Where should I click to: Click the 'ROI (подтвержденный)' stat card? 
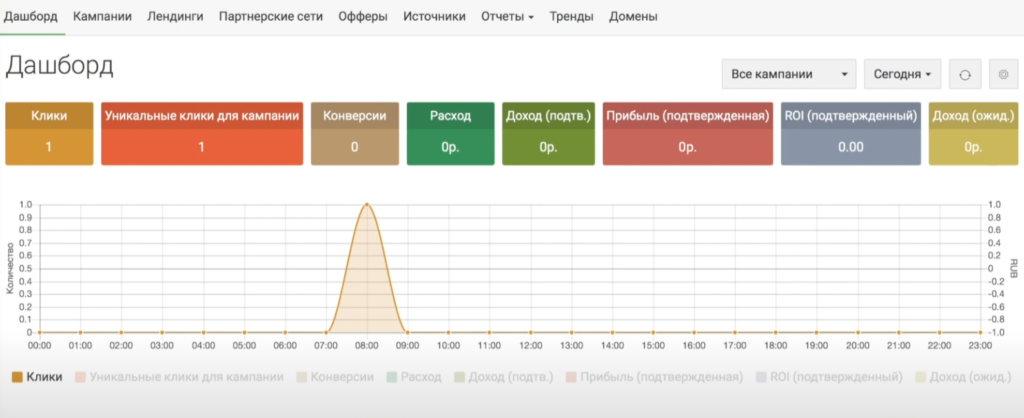[x=851, y=133]
